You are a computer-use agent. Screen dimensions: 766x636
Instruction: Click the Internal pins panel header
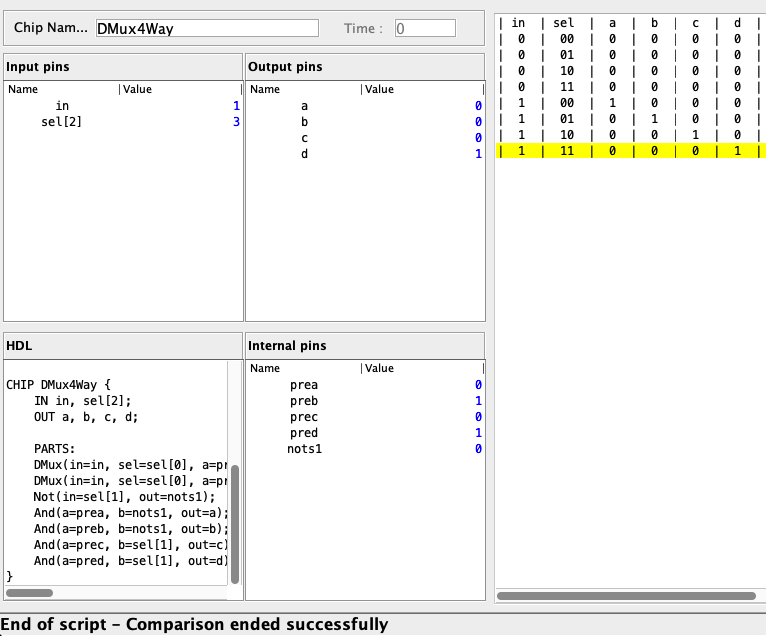365,346
